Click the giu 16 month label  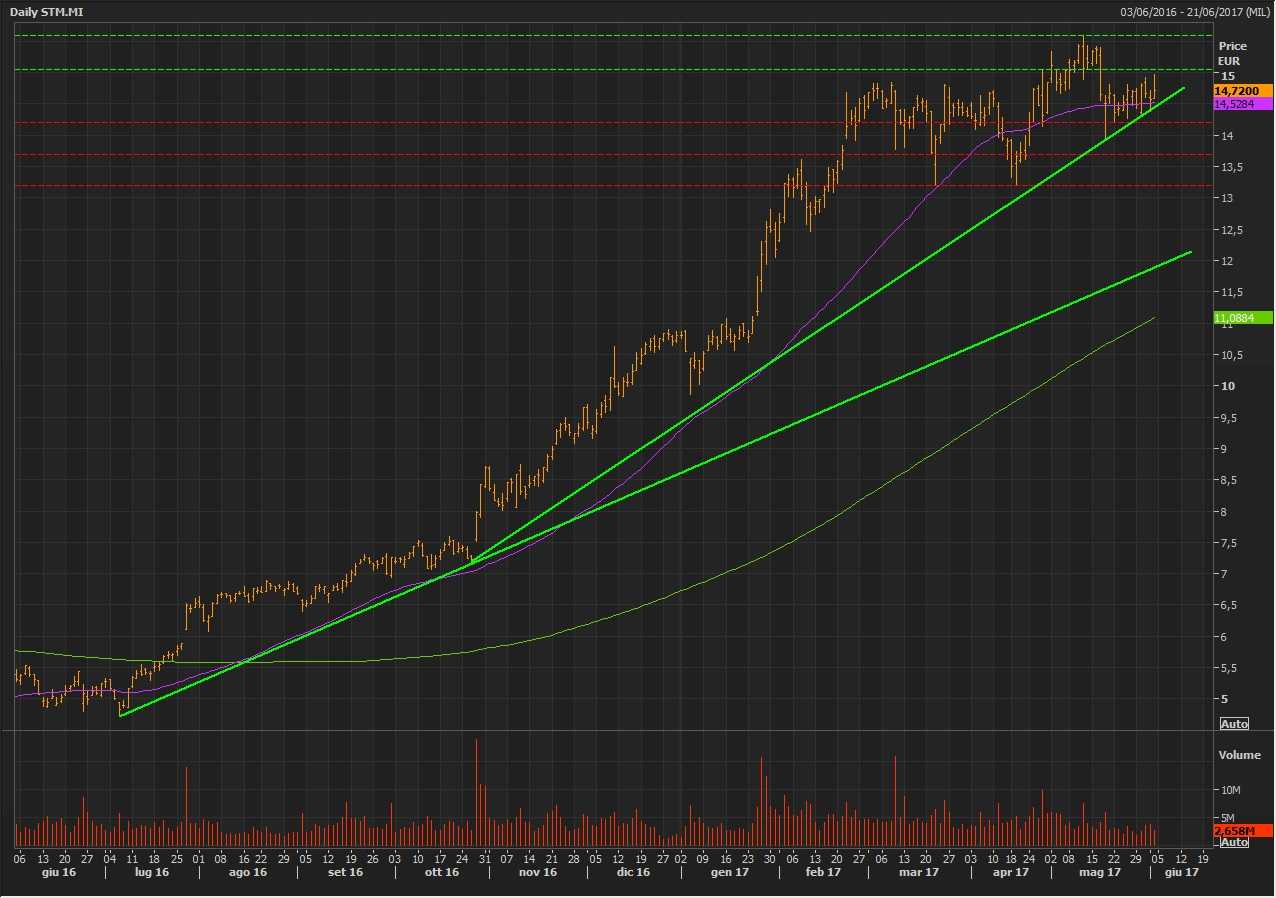(57, 873)
